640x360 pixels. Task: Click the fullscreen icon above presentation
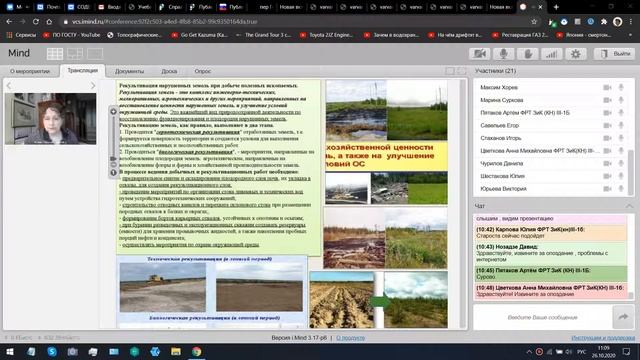pos(462,71)
